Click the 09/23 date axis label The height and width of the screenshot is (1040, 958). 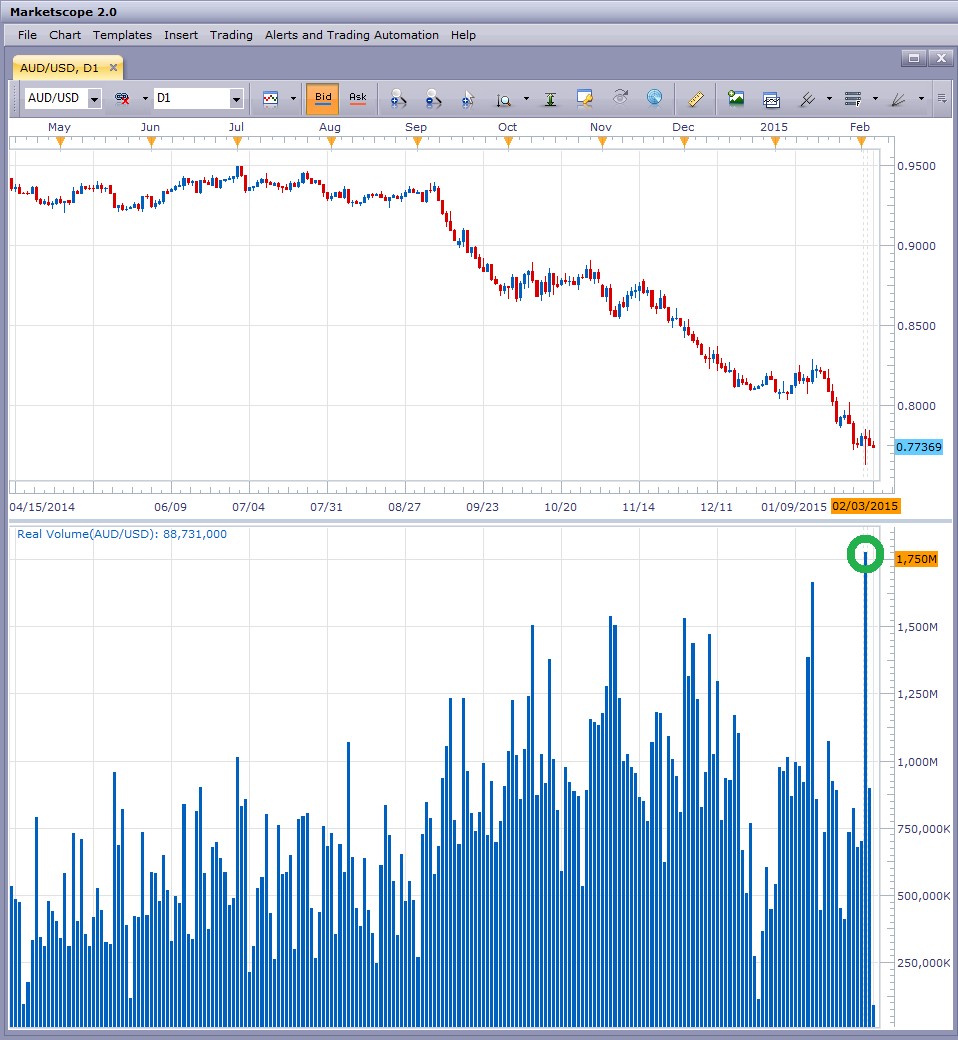tap(482, 507)
